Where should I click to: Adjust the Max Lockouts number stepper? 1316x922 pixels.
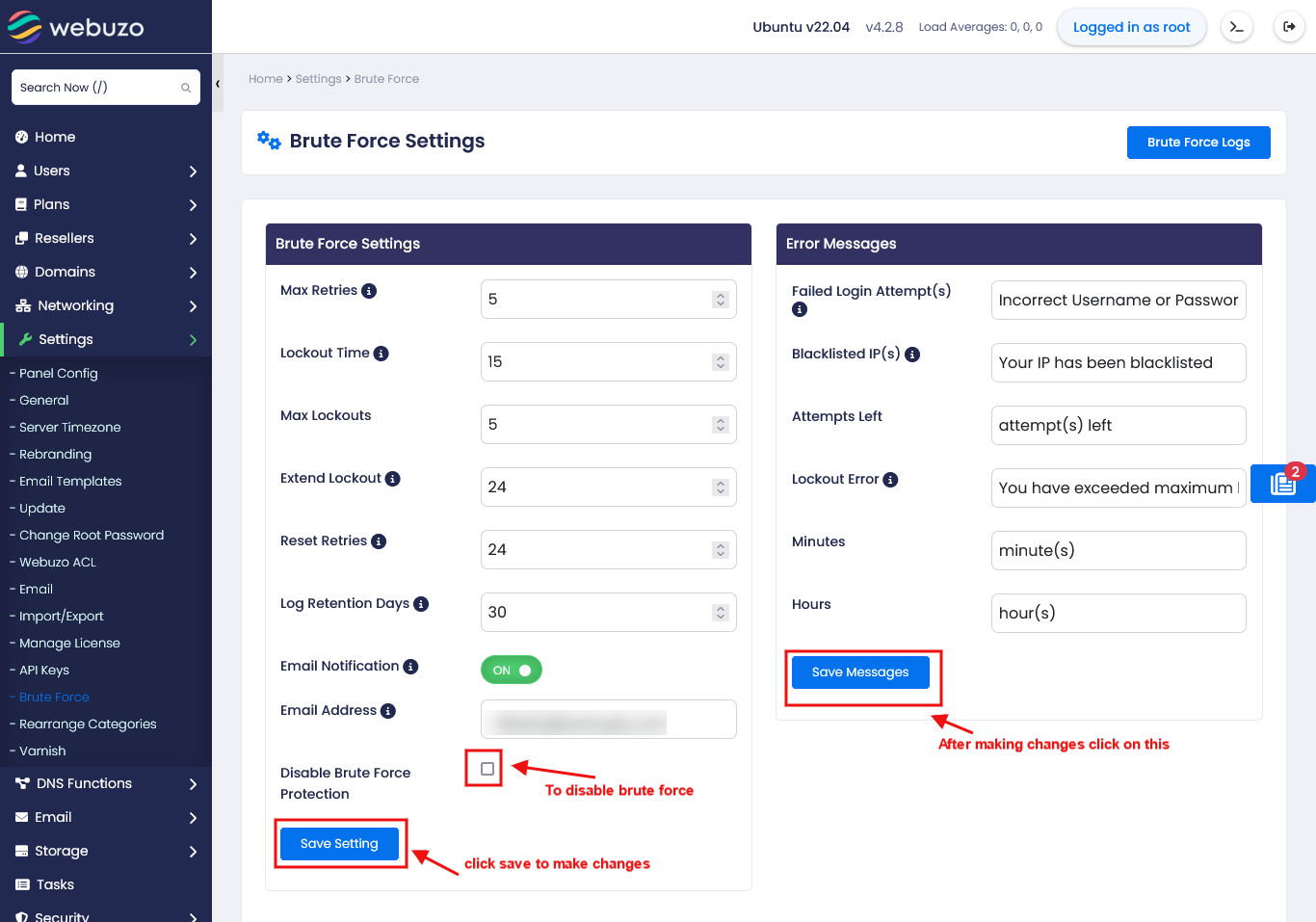[x=721, y=425]
